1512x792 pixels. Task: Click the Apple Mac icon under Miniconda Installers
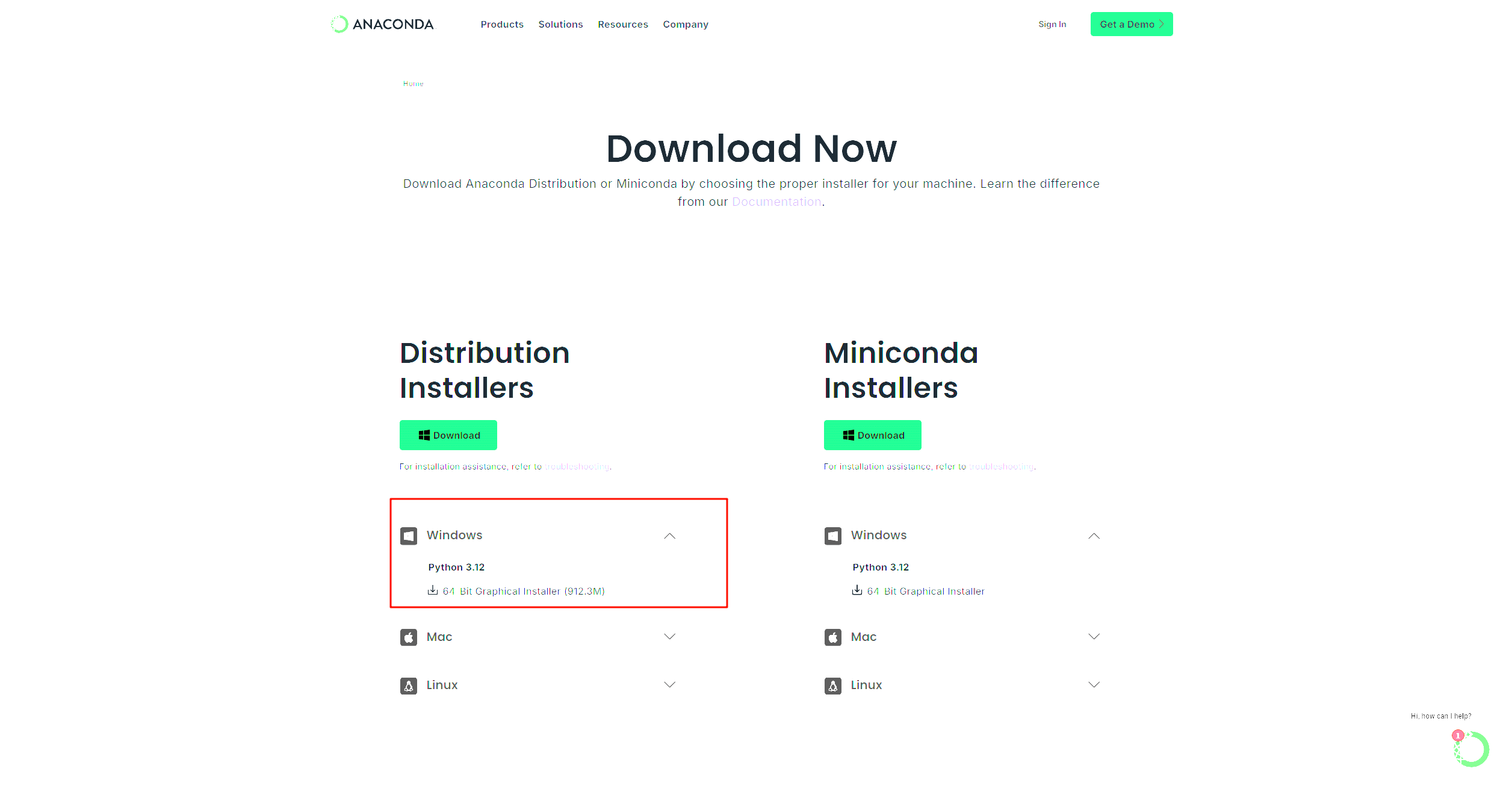(x=833, y=637)
